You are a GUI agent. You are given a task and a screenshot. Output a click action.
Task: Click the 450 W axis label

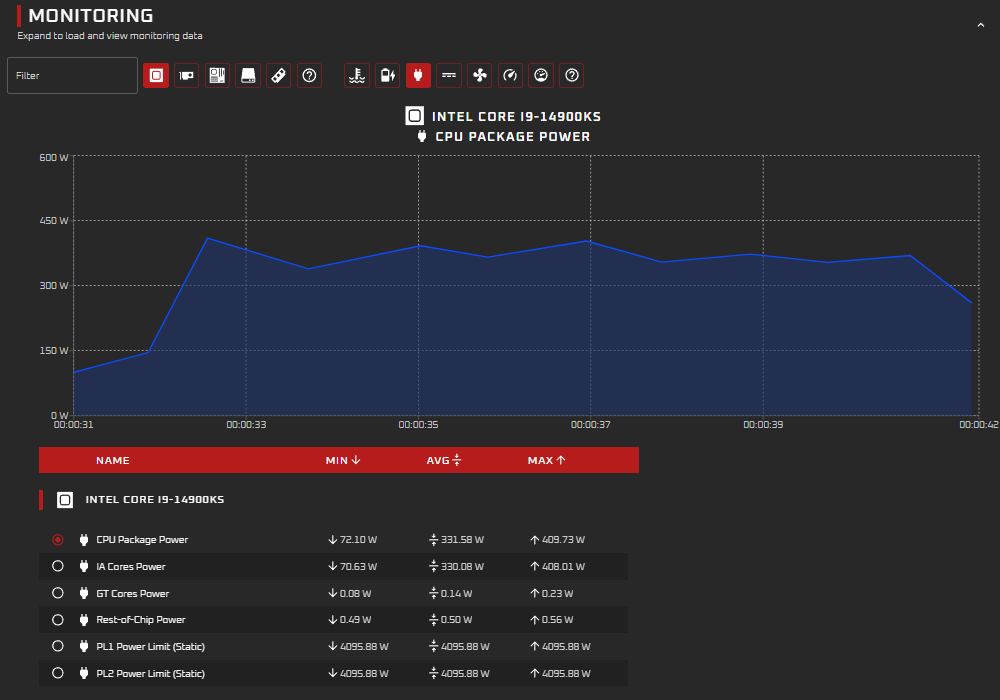[54, 221]
